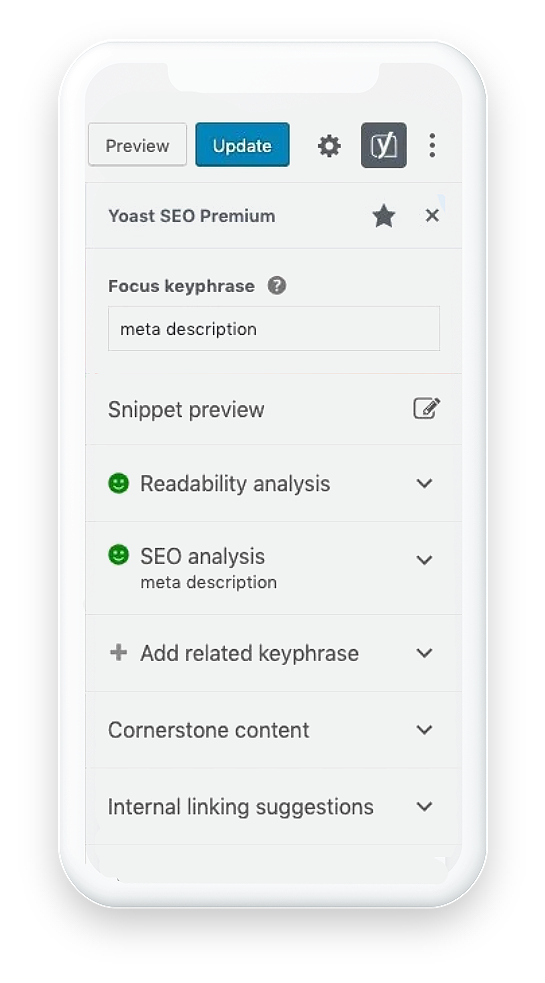
Task: Unpin Yoast panel with star icon
Action: click(x=383, y=216)
